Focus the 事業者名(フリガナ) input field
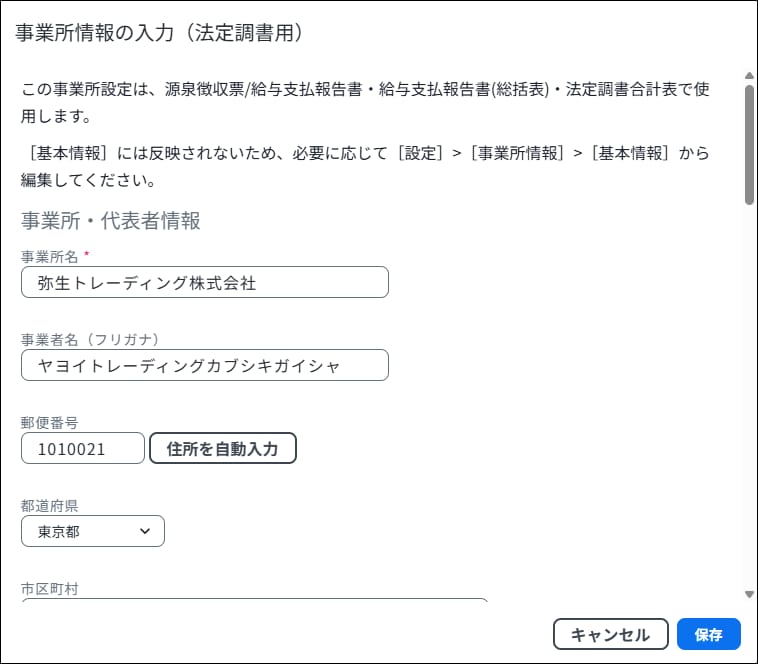 point(204,365)
